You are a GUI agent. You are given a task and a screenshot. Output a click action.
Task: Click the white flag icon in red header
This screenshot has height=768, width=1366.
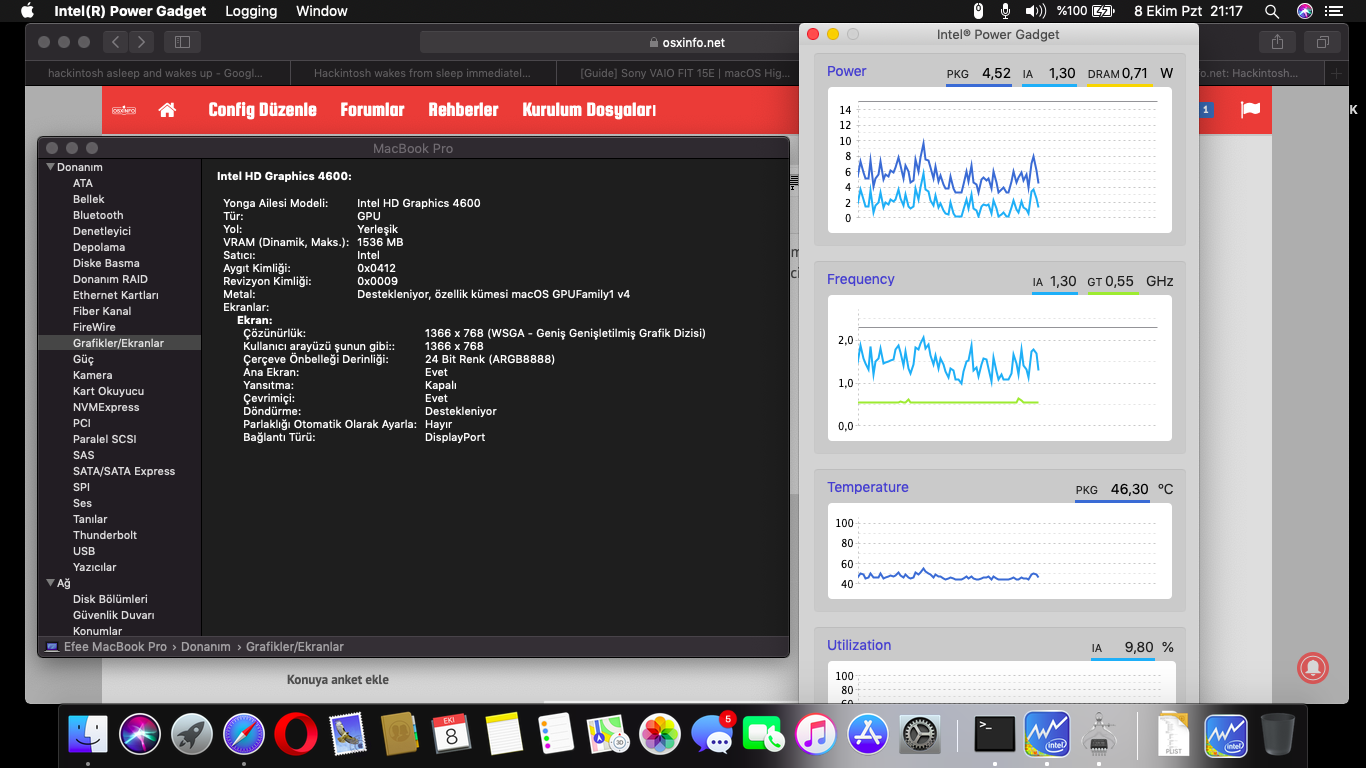[1250, 110]
